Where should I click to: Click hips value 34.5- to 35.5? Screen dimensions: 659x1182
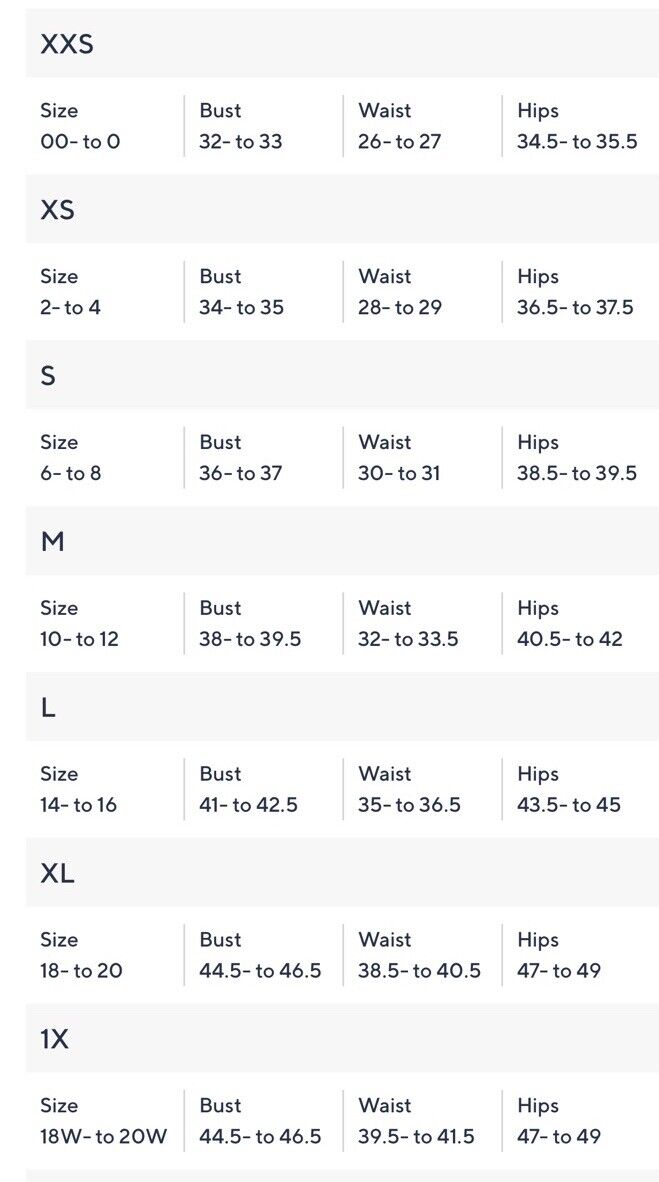(x=578, y=142)
